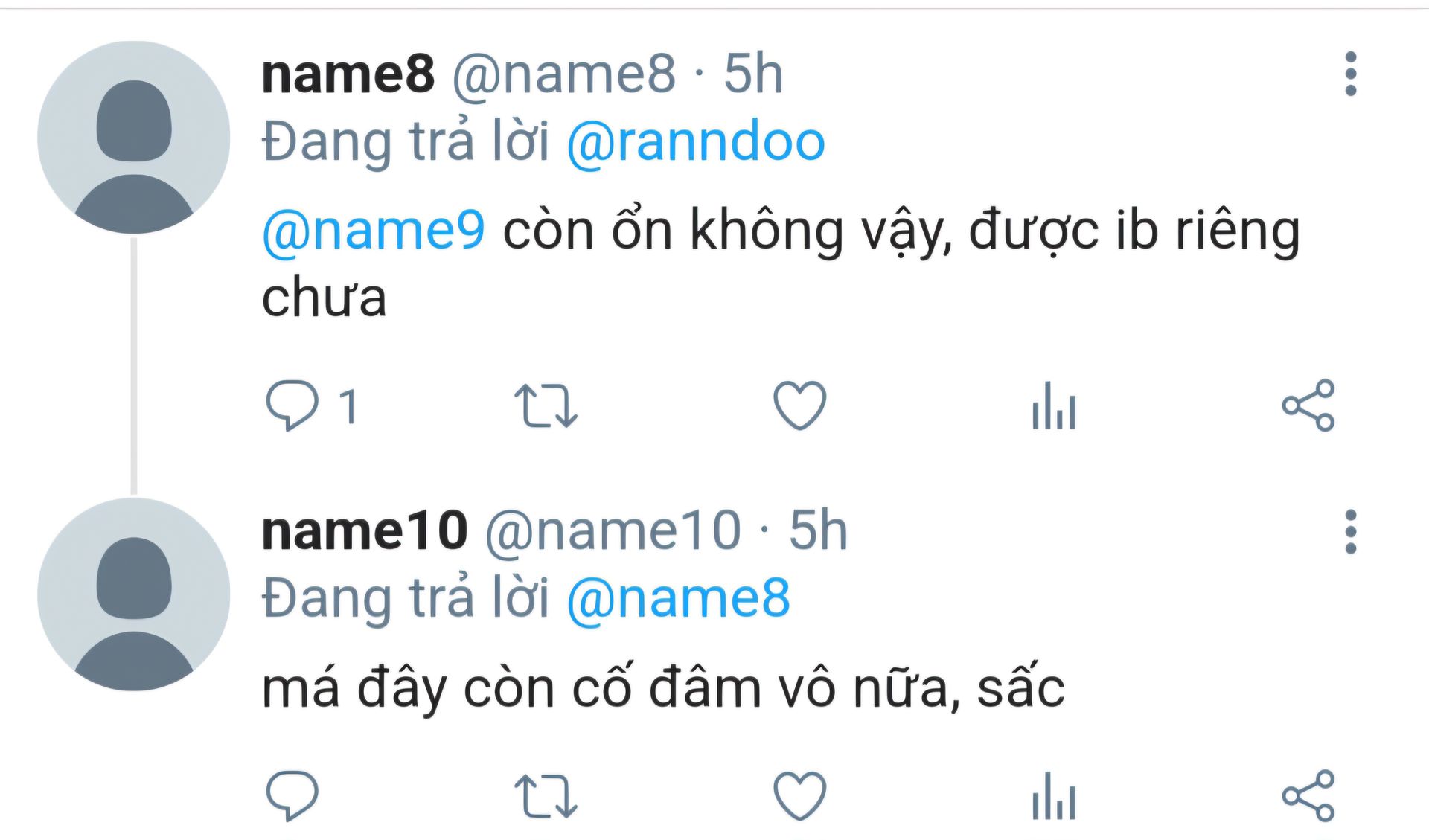This screenshot has height=840, width=1429.
Task: Open name8's avatar profile picture
Action: tap(134, 138)
